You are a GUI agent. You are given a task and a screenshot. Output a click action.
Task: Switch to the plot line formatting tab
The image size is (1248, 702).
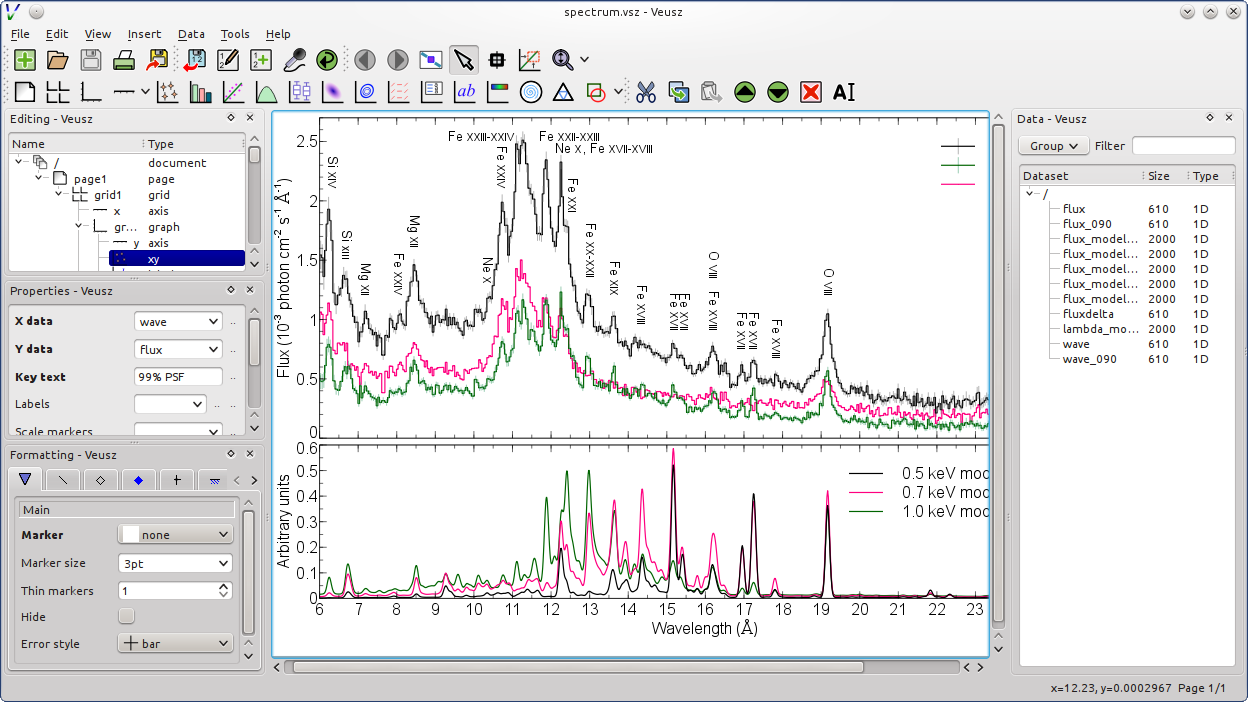pos(63,480)
